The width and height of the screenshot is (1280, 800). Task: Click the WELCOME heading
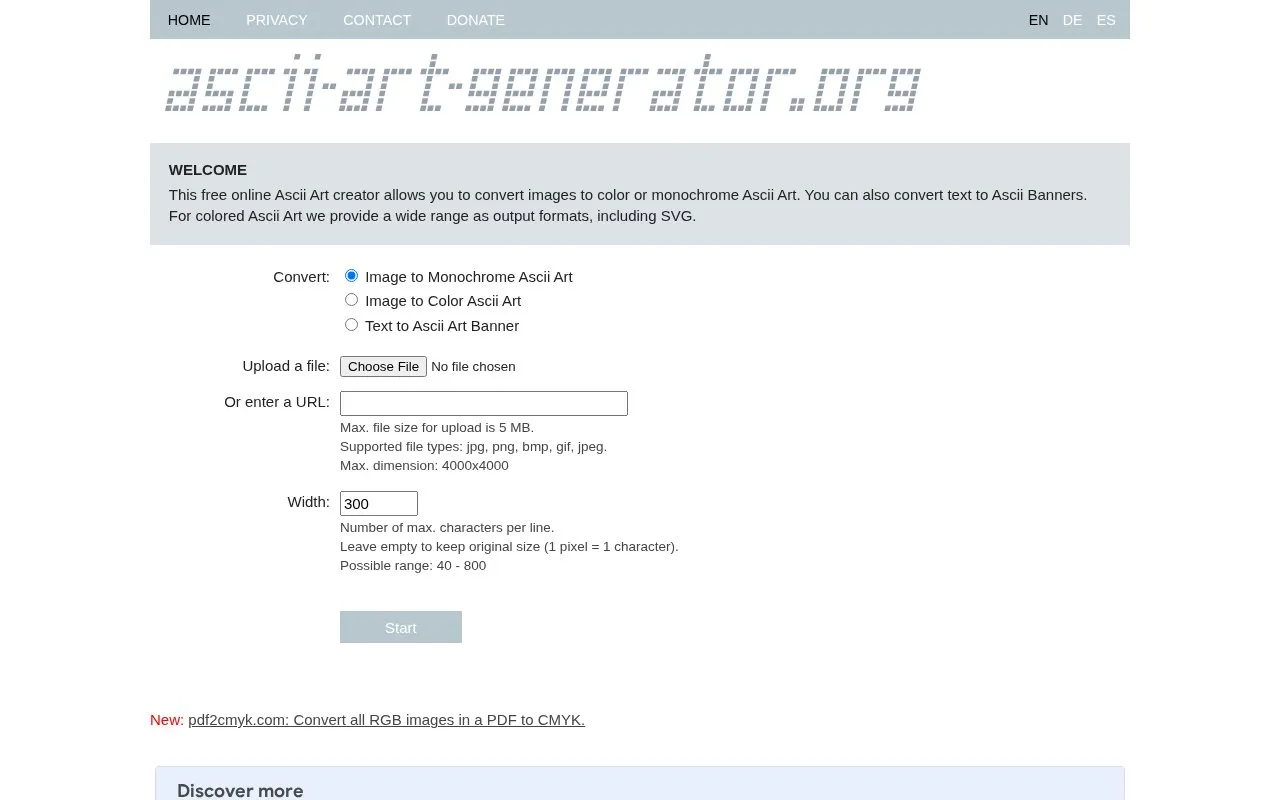(208, 170)
